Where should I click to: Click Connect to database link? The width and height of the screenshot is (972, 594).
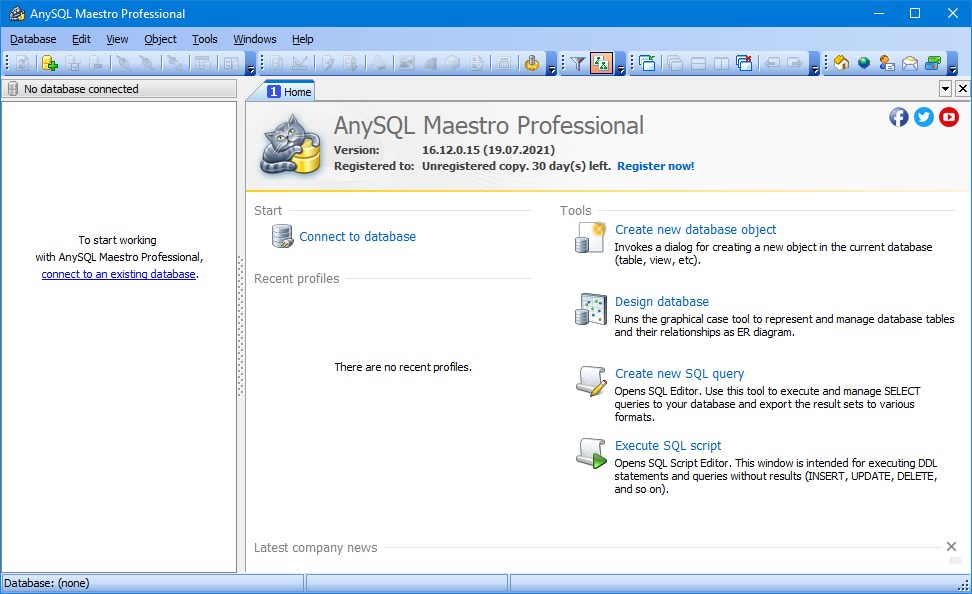point(357,237)
